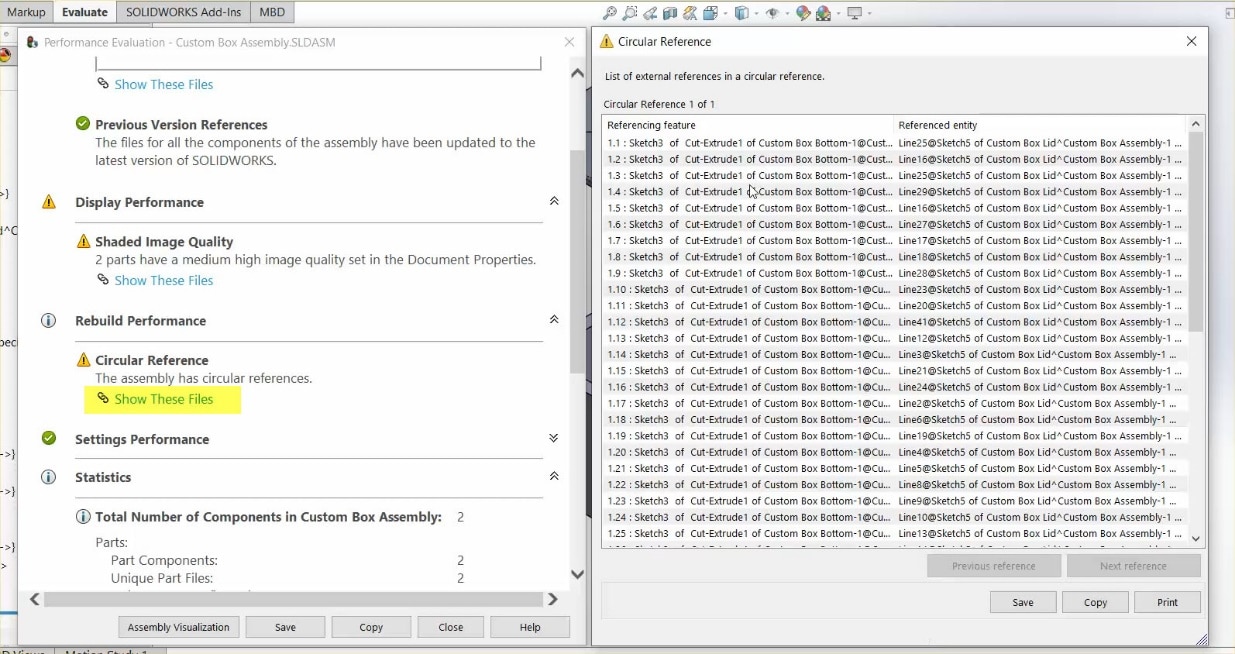This screenshot has height=654, width=1235.
Task: Click vertical scrollbar thumb in Performance Evaluation panel
Action: pyautogui.click(x=577, y=262)
